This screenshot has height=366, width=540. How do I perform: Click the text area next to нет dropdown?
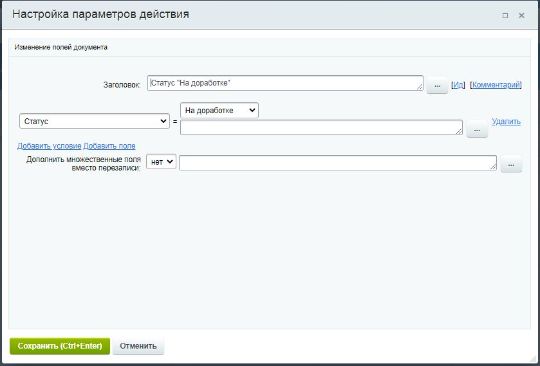pyautogui.click(x=338, y=163)
